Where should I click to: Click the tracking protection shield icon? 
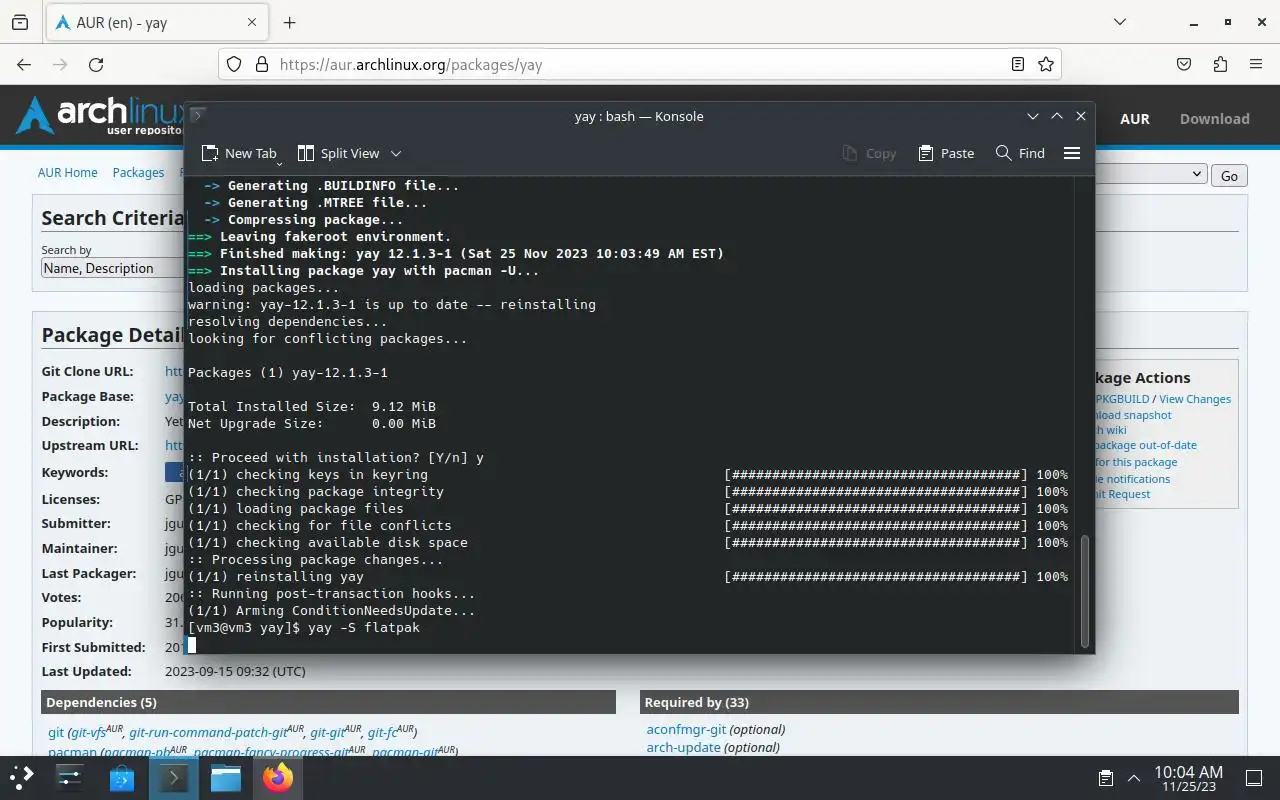point(234,64)
